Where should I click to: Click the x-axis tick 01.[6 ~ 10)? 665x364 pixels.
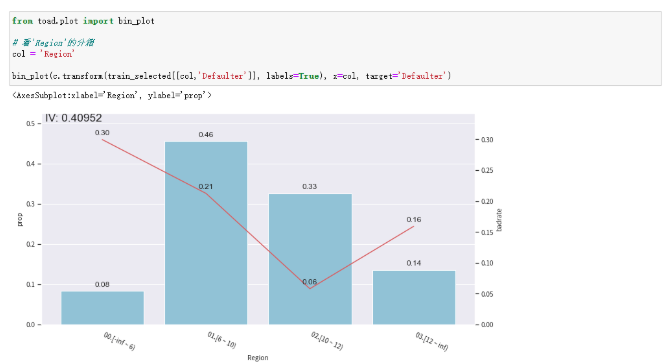(222, 340)
